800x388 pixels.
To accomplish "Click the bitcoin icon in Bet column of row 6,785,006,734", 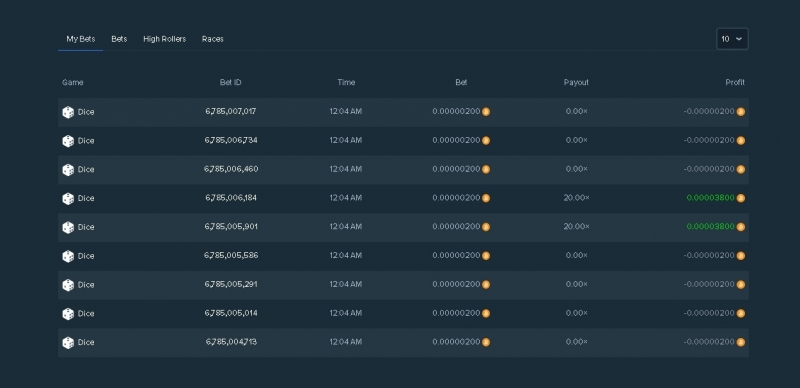I will pyautogui.click(x=486, y=140).
